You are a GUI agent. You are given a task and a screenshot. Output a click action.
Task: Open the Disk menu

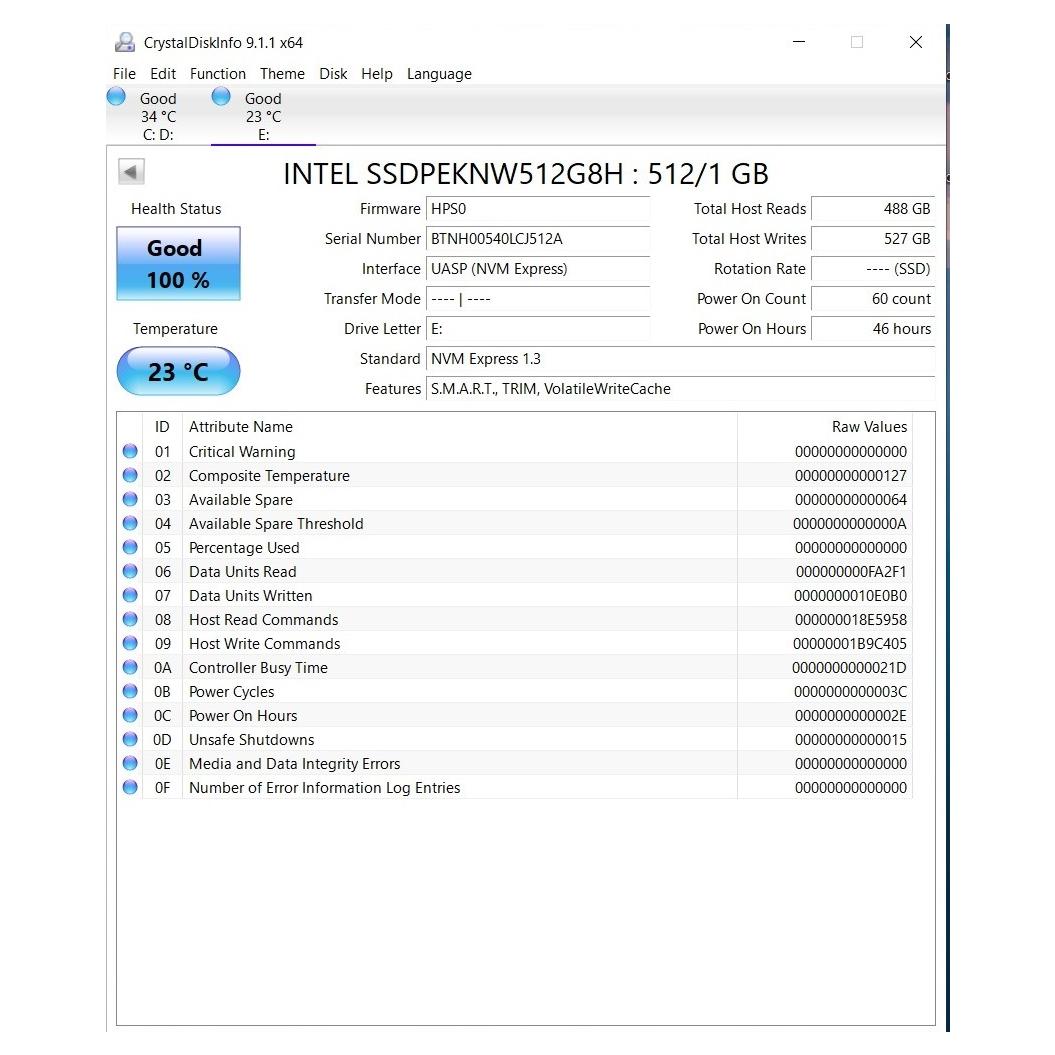[333, 74]
